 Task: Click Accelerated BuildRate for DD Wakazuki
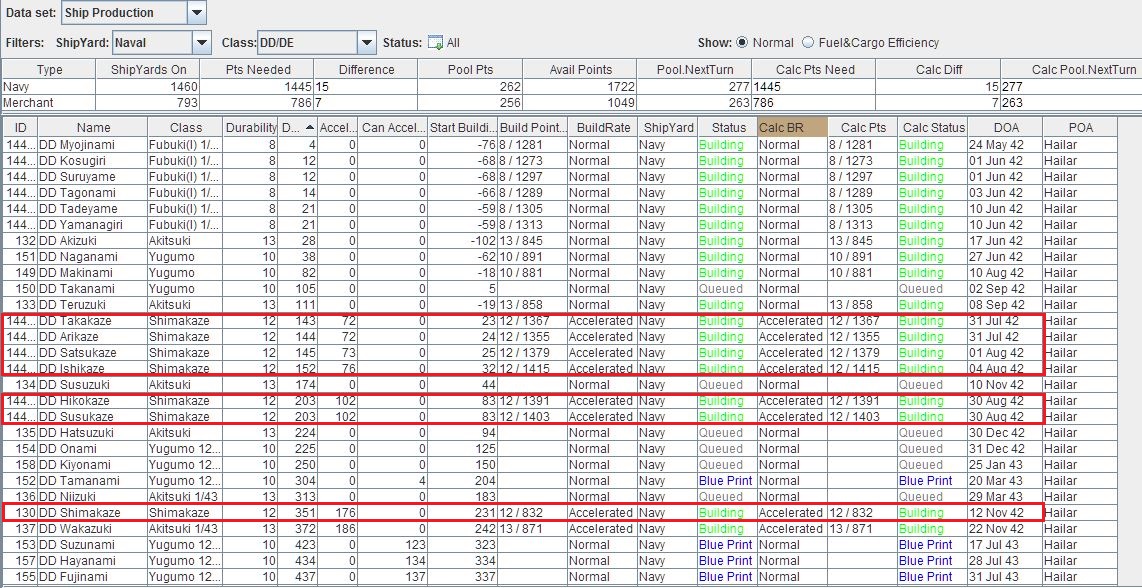pos(601,529)
